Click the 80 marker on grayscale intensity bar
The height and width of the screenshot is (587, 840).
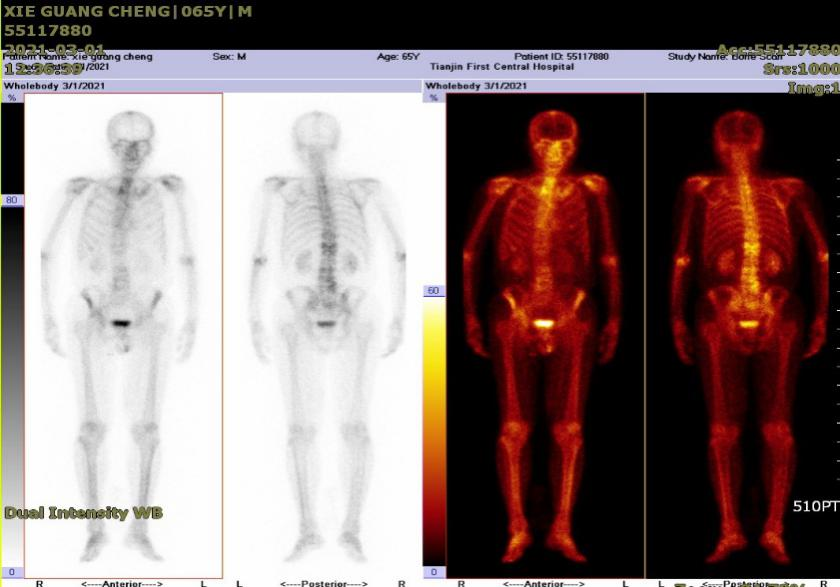[12, 200]
